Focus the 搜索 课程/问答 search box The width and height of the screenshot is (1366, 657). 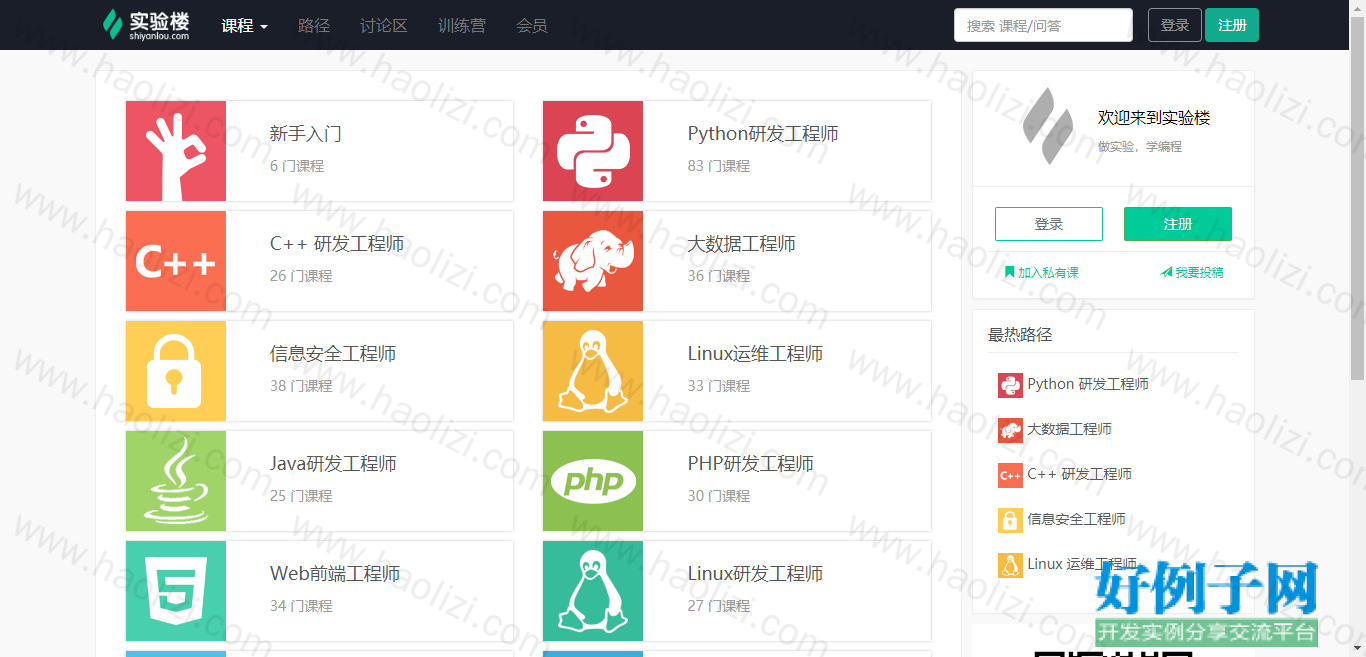1043,25
